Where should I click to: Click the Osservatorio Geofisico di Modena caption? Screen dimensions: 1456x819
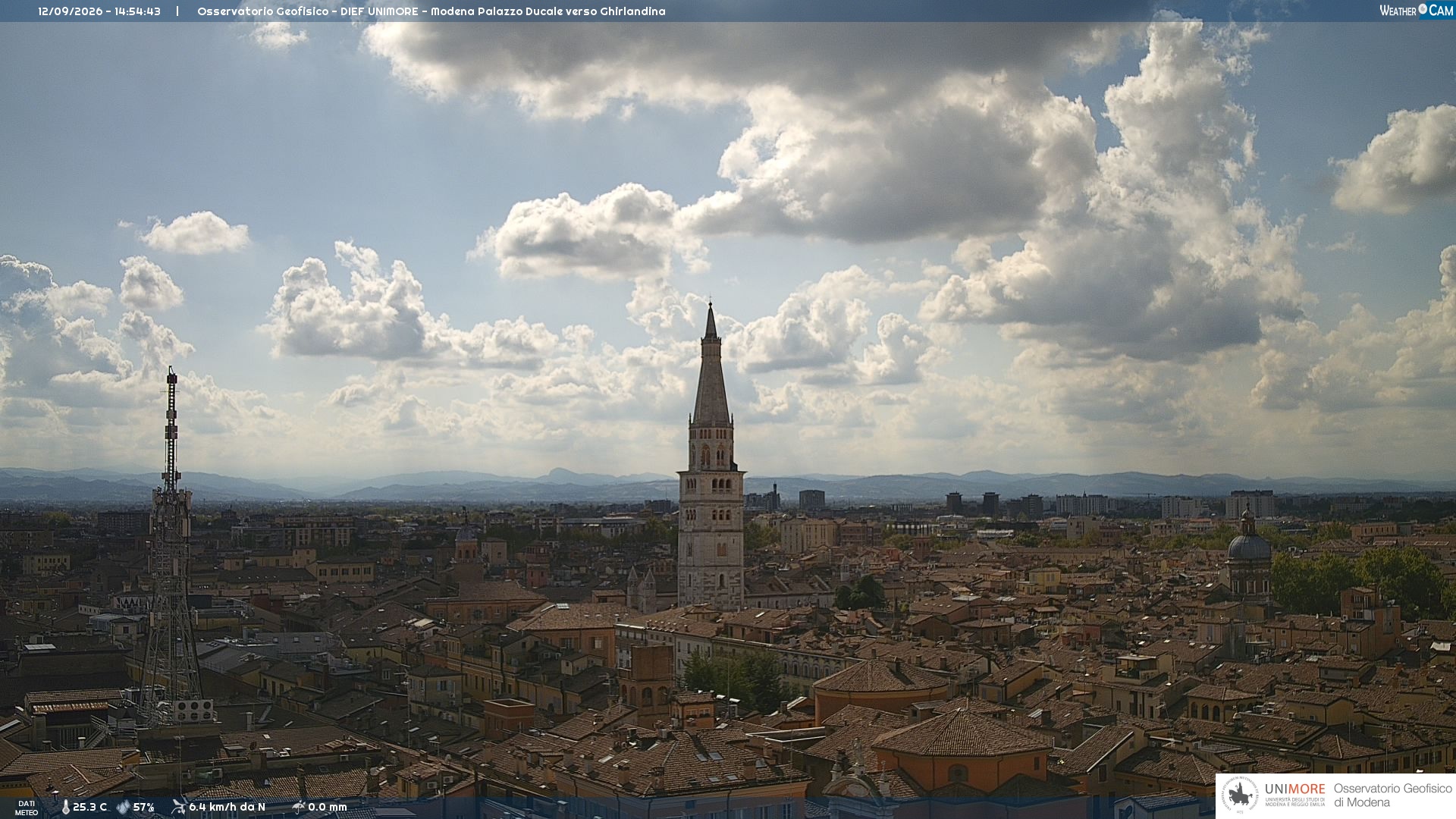click(x=1392, y=795)
